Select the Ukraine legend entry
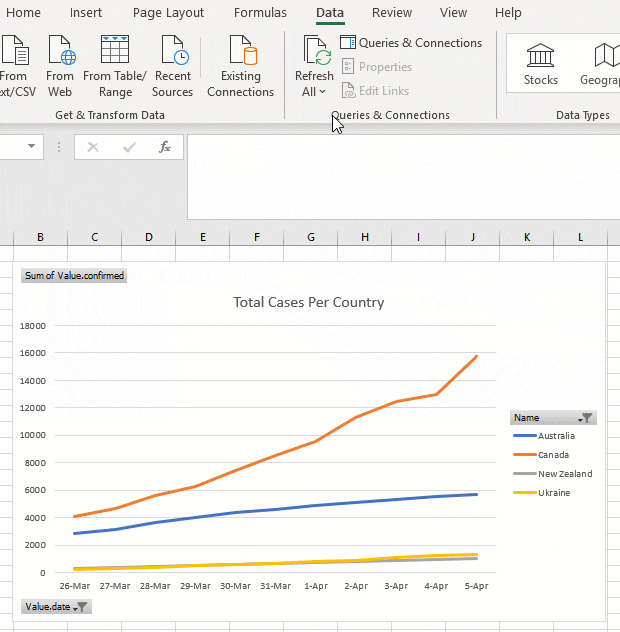The image size is (620, 632). click(x=541, y=493)
